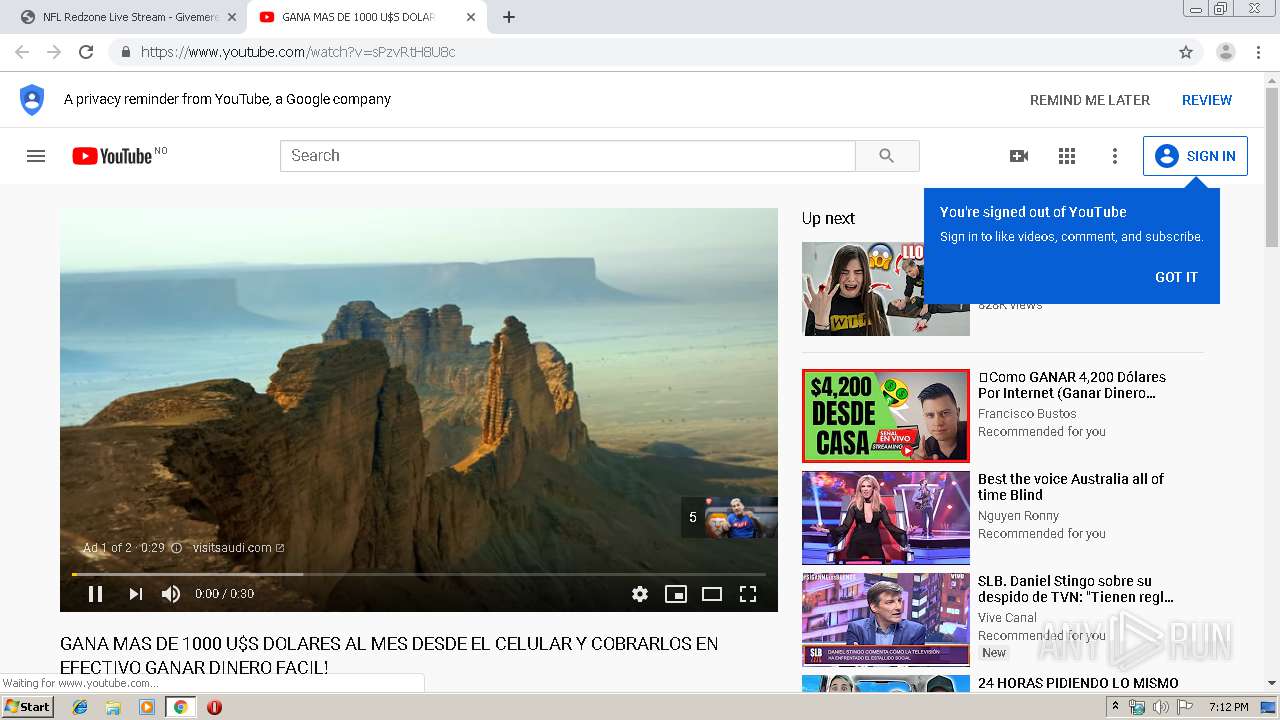Mute the video volume

pyautogui.click(x=171, y=594)
